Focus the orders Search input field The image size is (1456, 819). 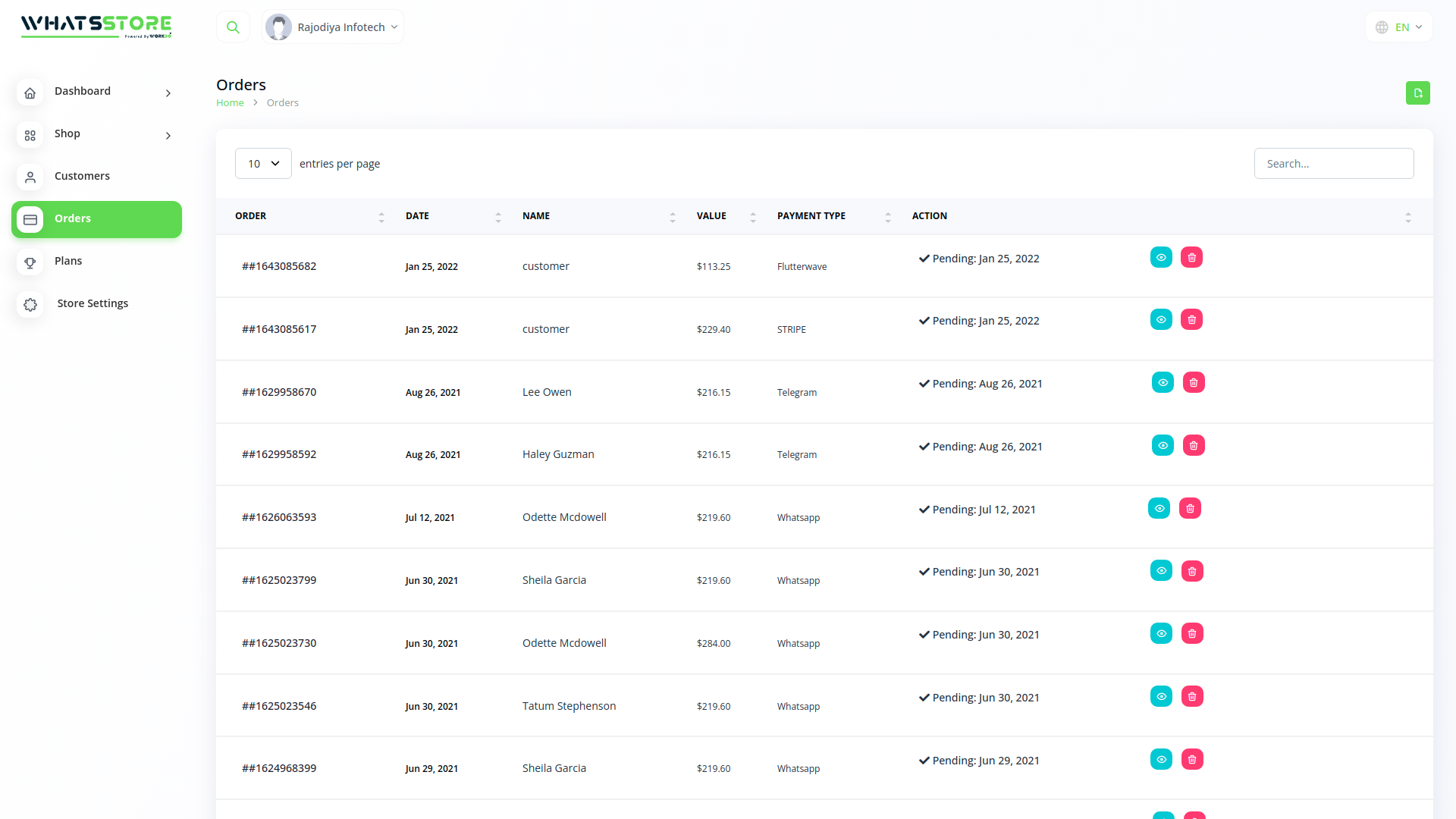[x=1333, y=164]
